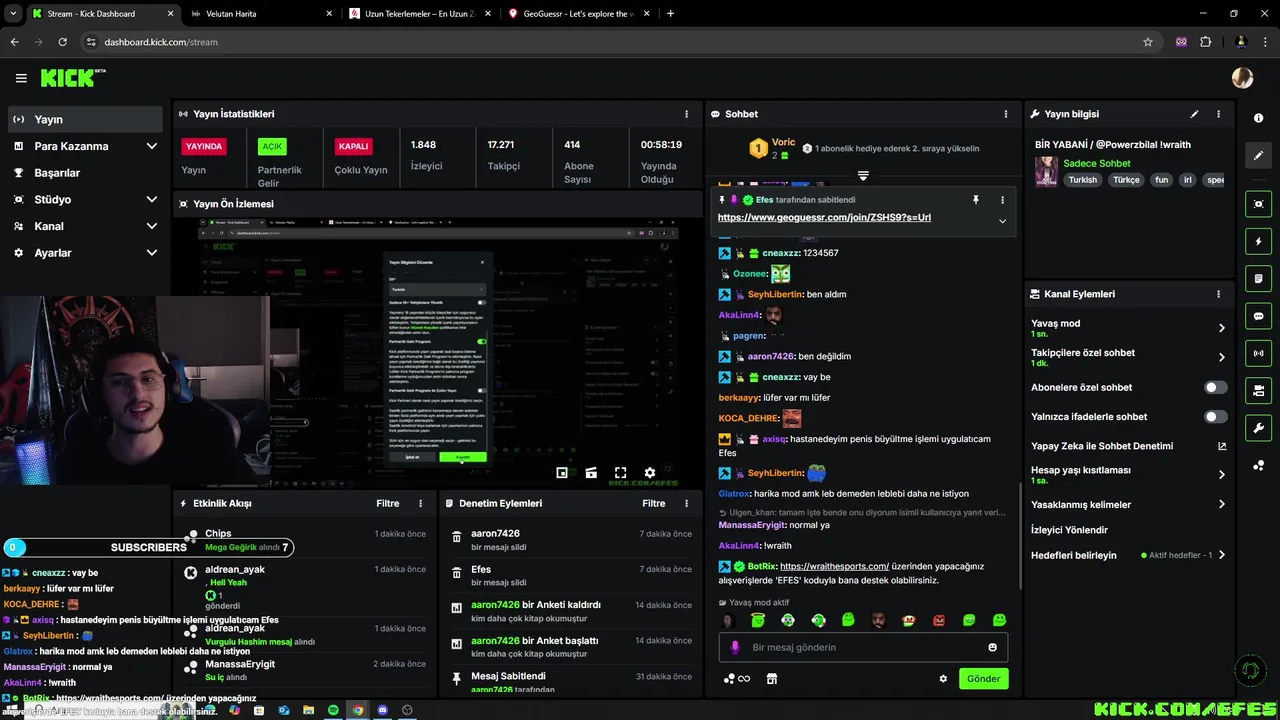
Task: Open the shop icon below the chat input
Action: (x=771, y=679)
